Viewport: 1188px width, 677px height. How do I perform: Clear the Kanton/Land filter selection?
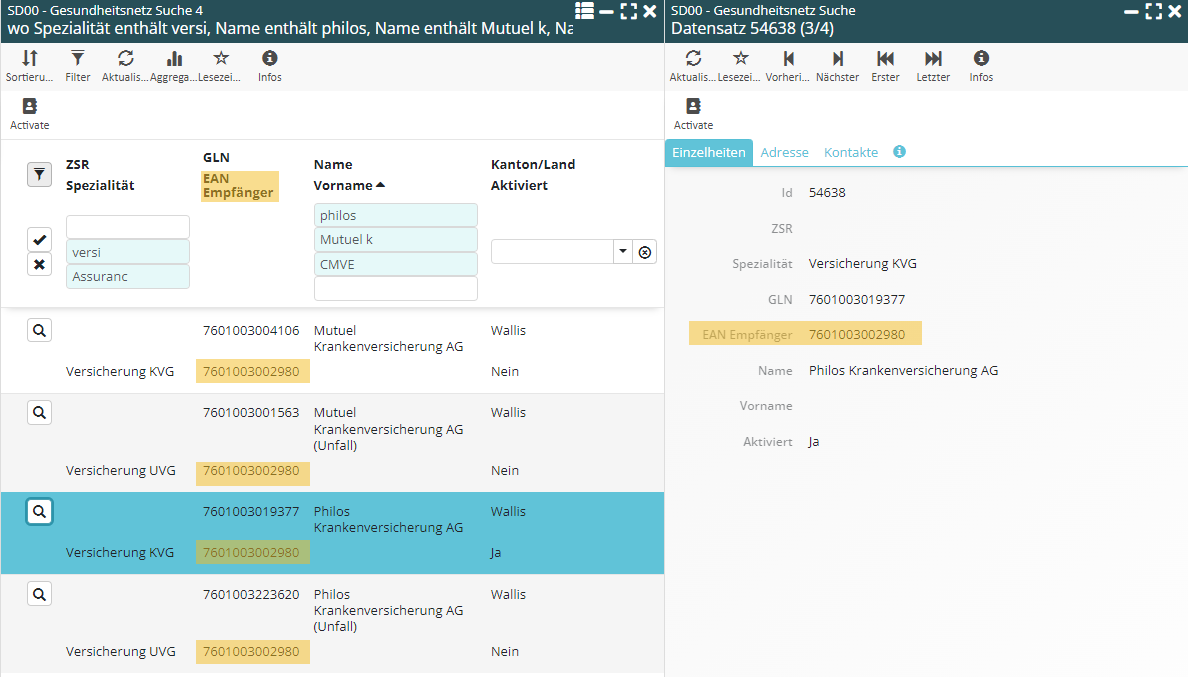(645, 252)
